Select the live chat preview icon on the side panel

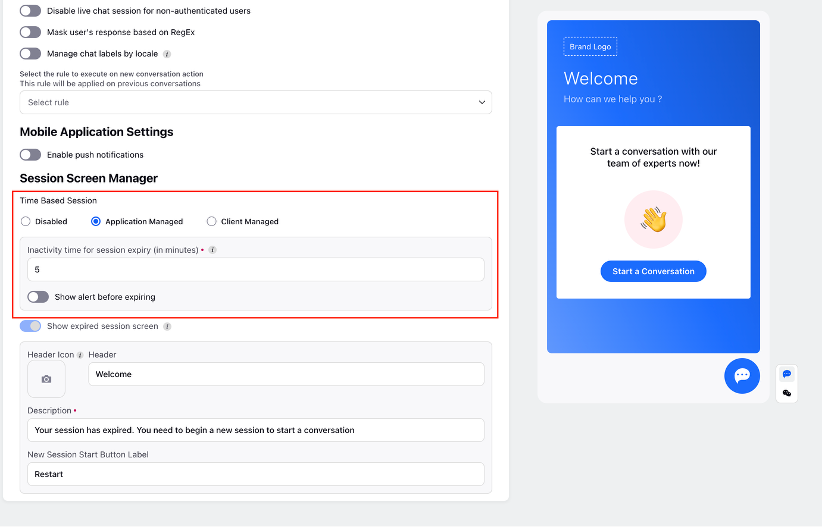[786, 374]
